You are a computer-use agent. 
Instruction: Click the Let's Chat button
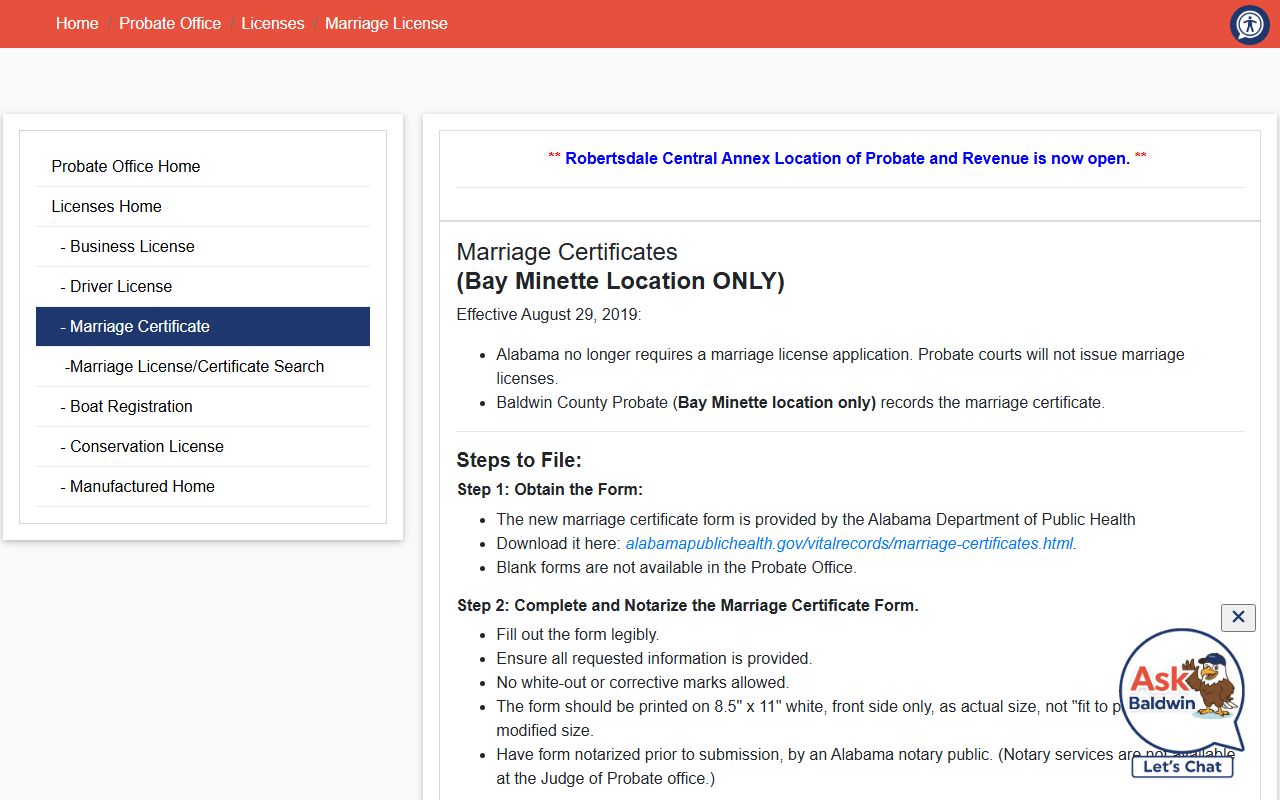coord(1183,766)
